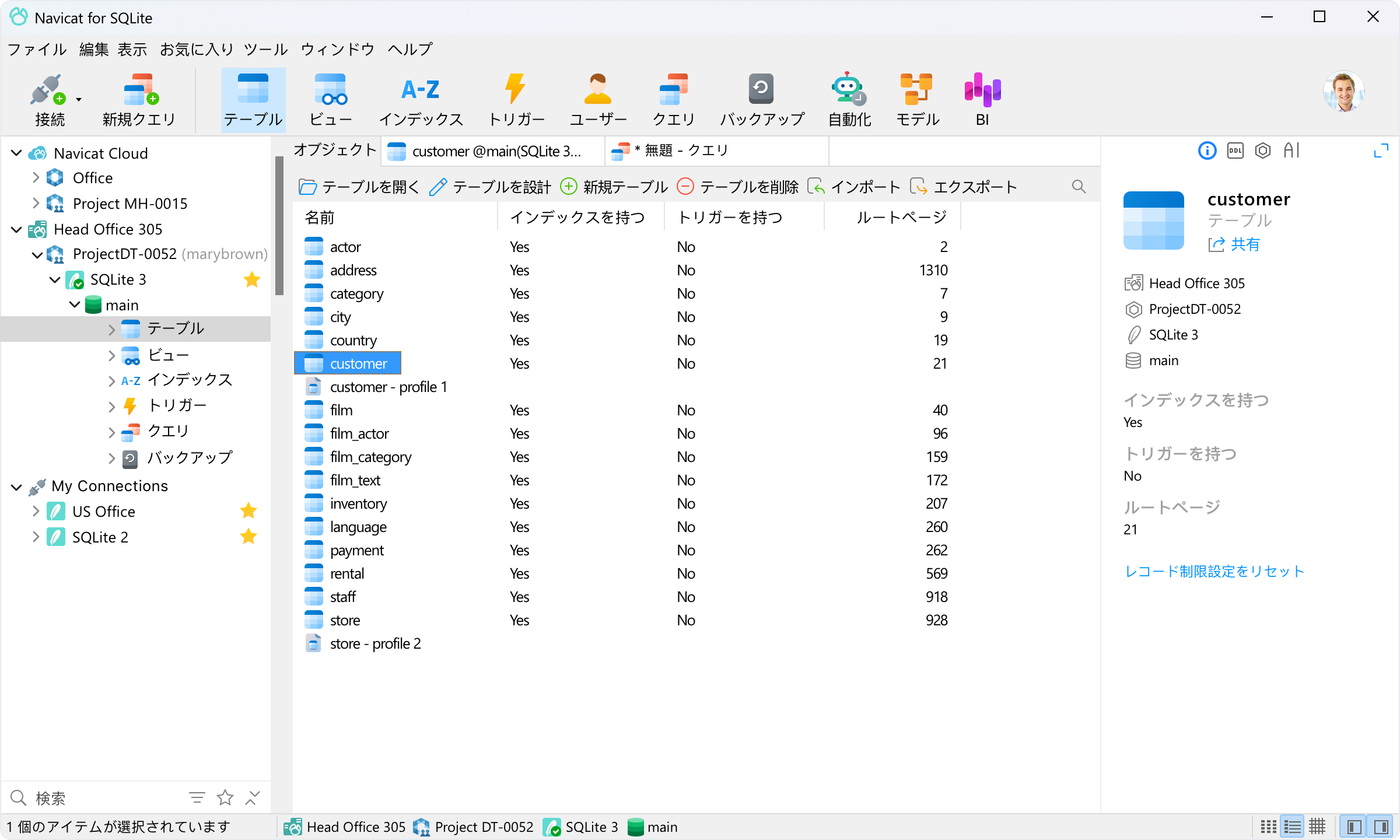Select the テーブル toolbar button
Image resolution: width=1400 pixels, height=840 pixels.
(253, 100)
